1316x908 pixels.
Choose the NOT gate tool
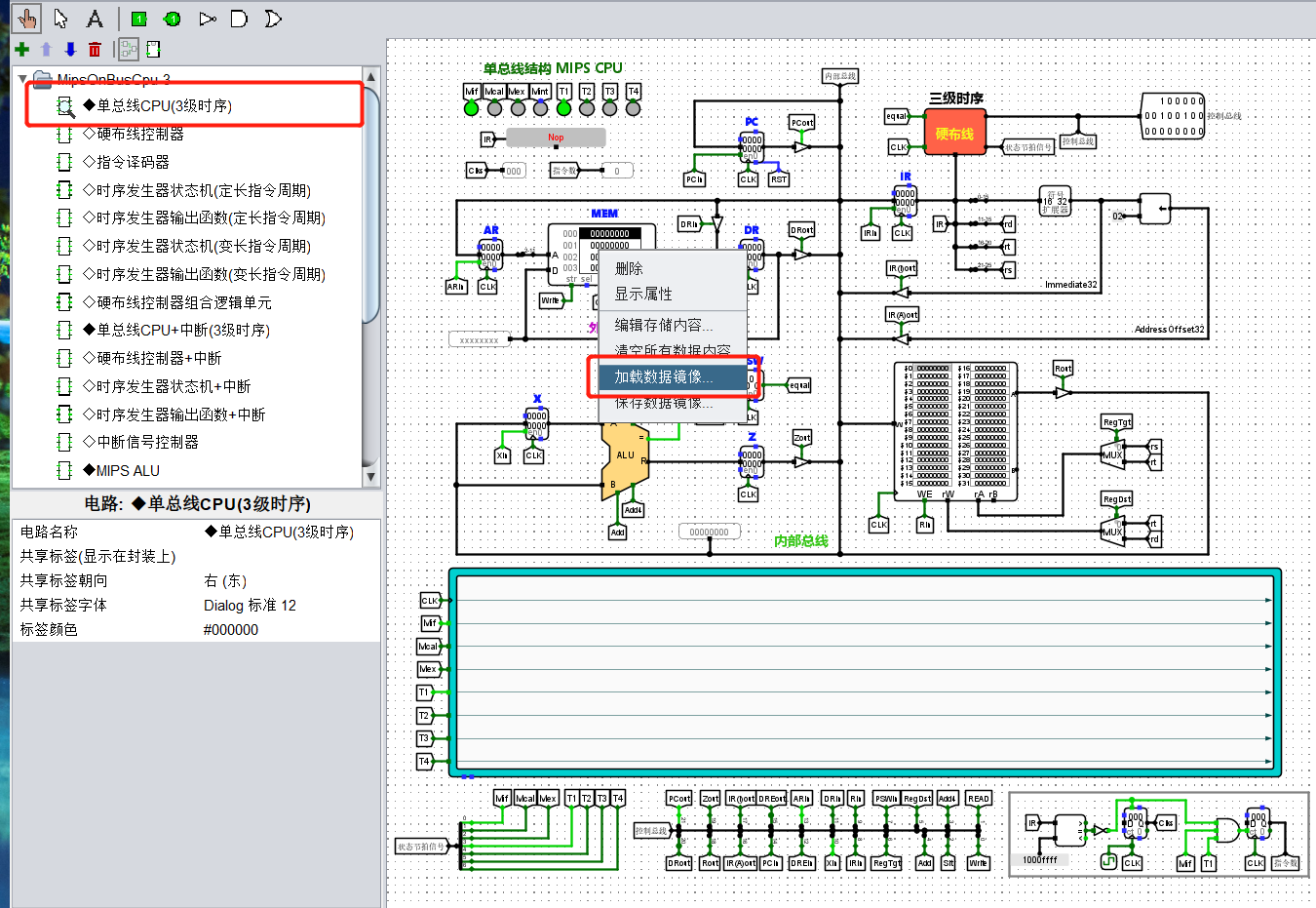(x=207, y=19)
